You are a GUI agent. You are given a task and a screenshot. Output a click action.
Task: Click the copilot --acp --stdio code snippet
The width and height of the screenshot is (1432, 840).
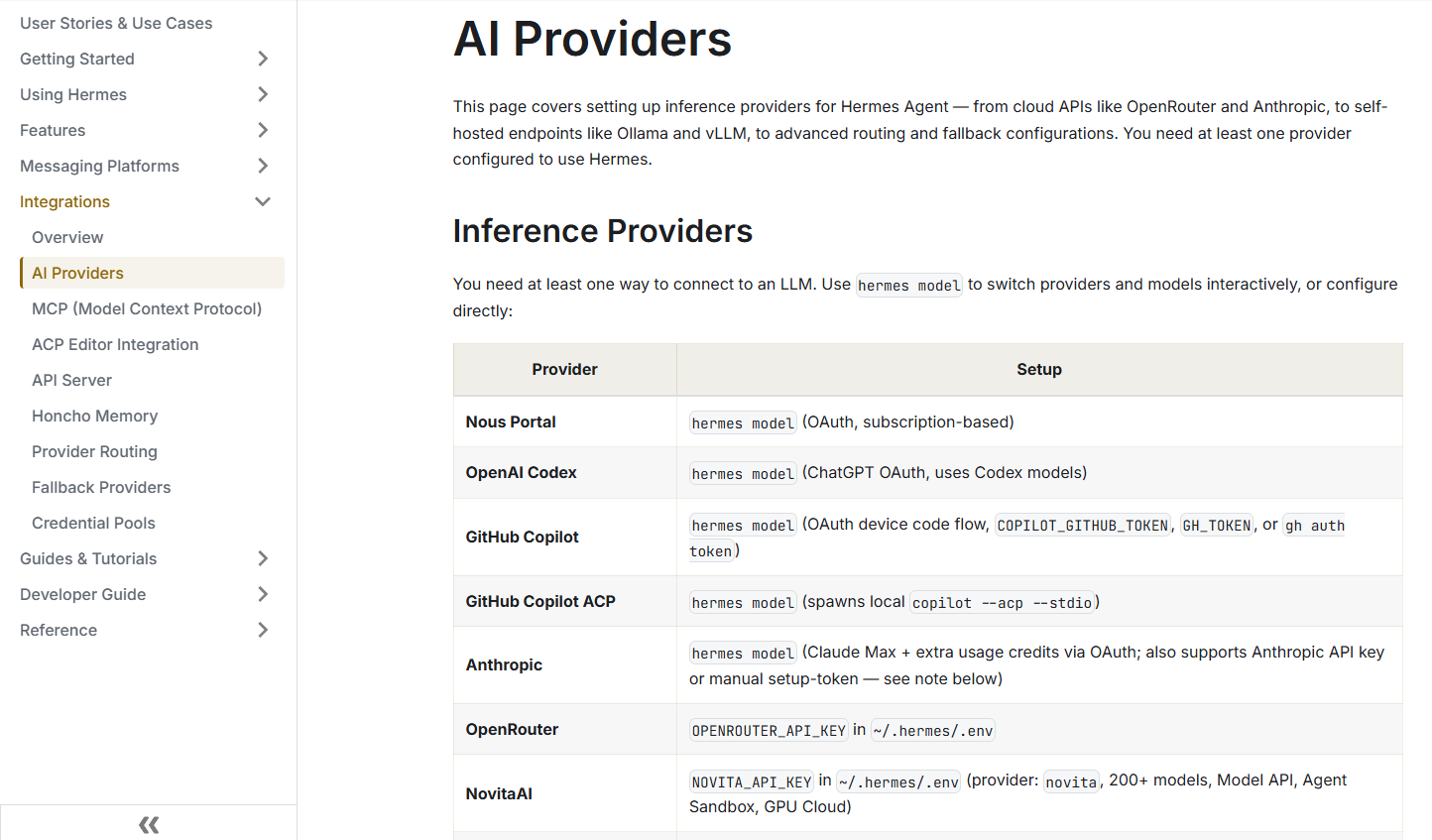pyautogui.click(x=1002, y=602)
